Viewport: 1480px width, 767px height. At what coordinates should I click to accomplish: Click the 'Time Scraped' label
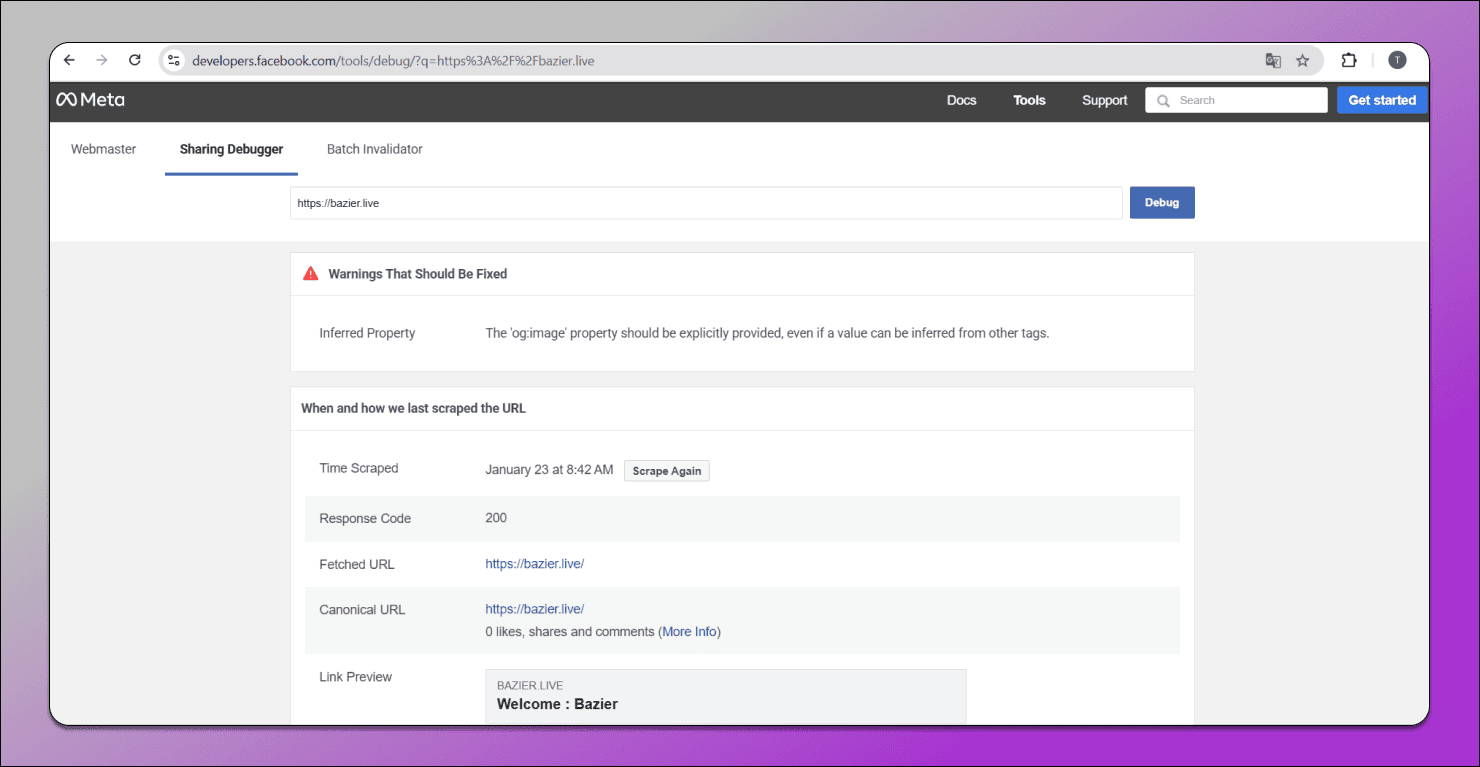(359, 468)
